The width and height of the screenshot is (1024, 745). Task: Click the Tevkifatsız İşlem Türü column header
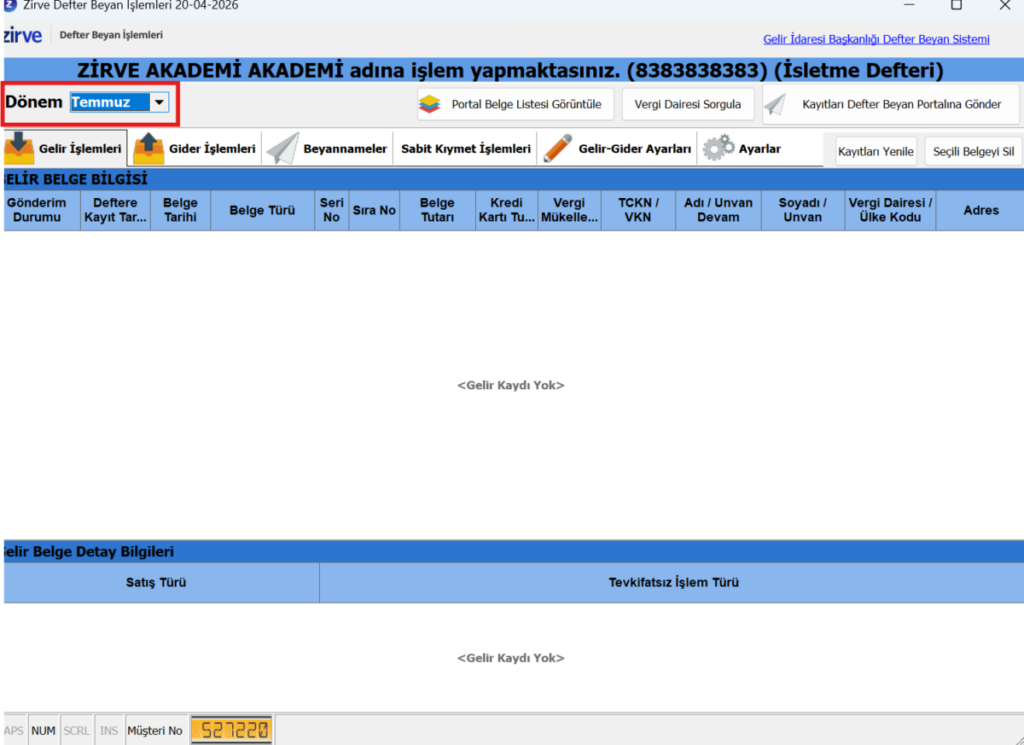[x=673, y=582]
